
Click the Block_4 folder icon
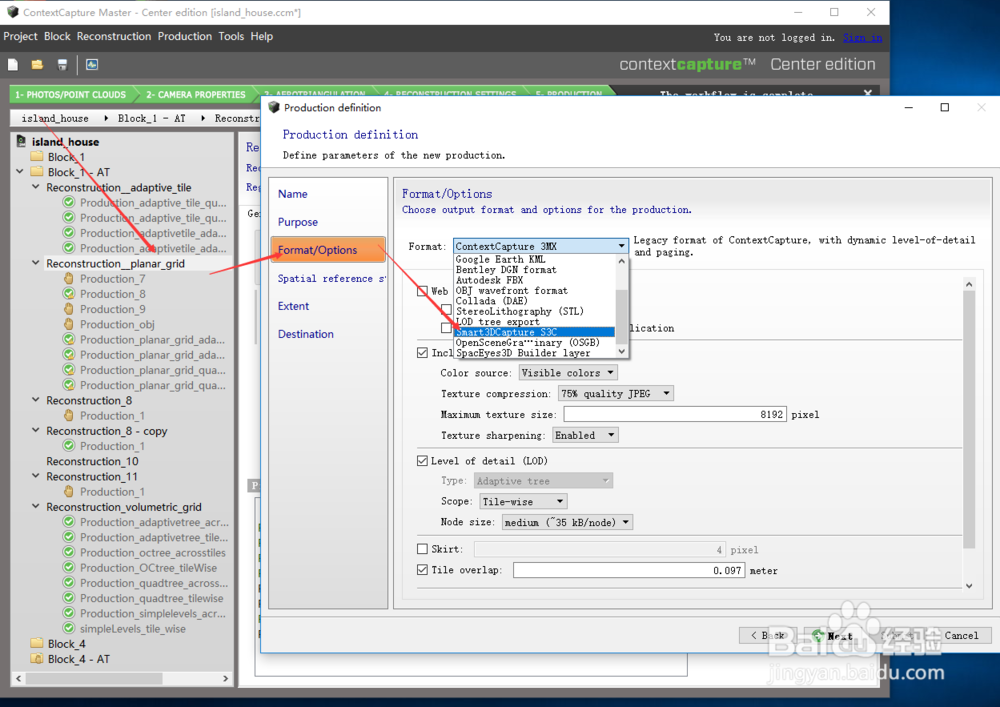coord(37,643)
